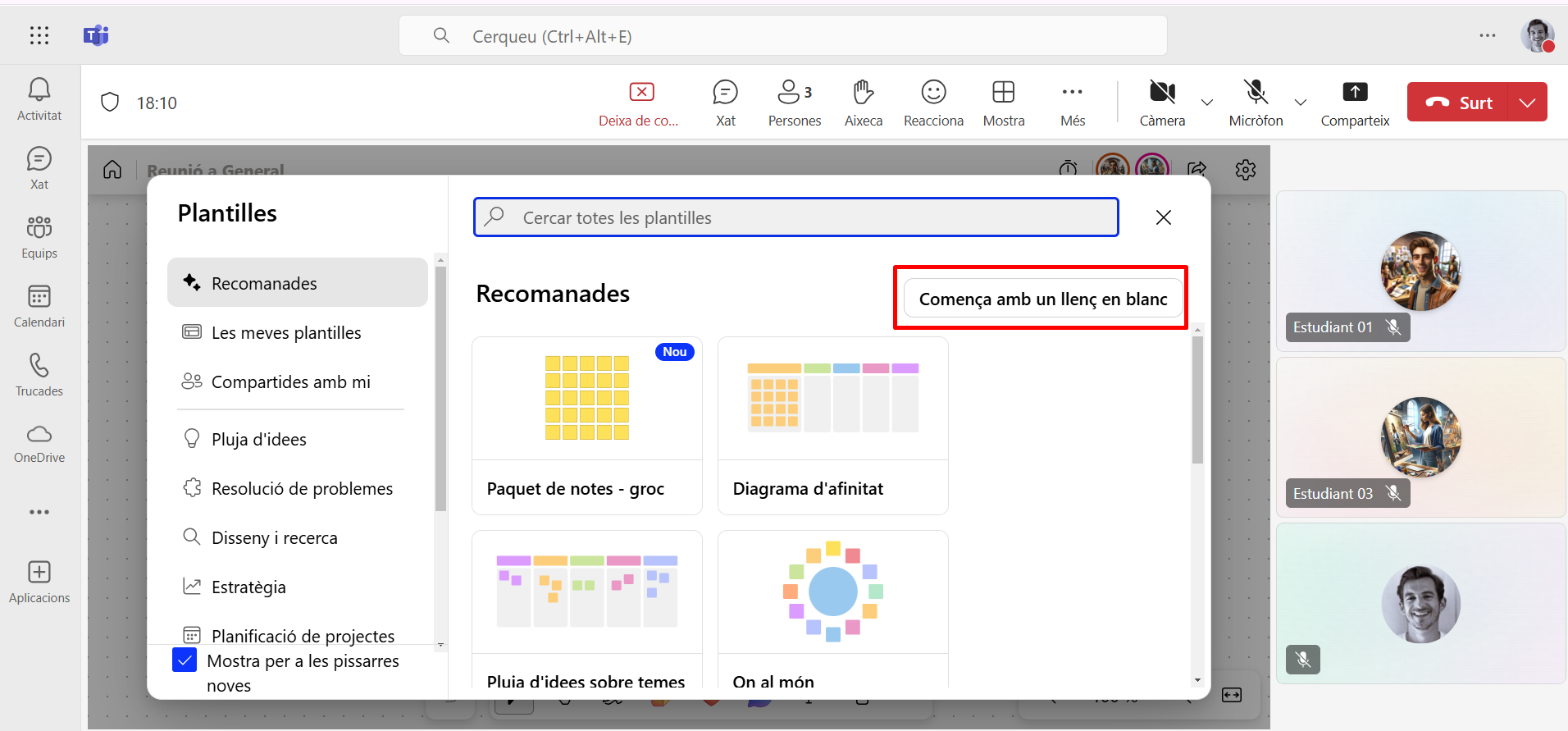The height and width of the screenshot is (731, 1568).
Task: Open the whiteboard settings gear
Action: (x=1245, y=170)
